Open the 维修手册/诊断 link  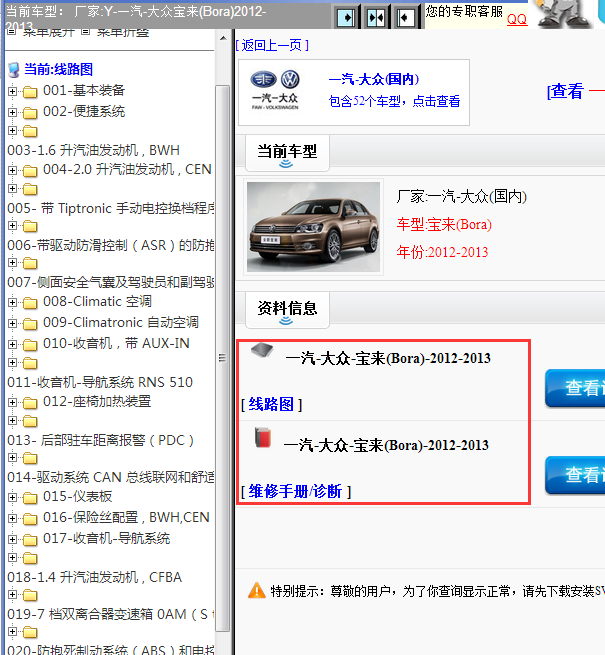pyautogui.click(x=295, y=491)
